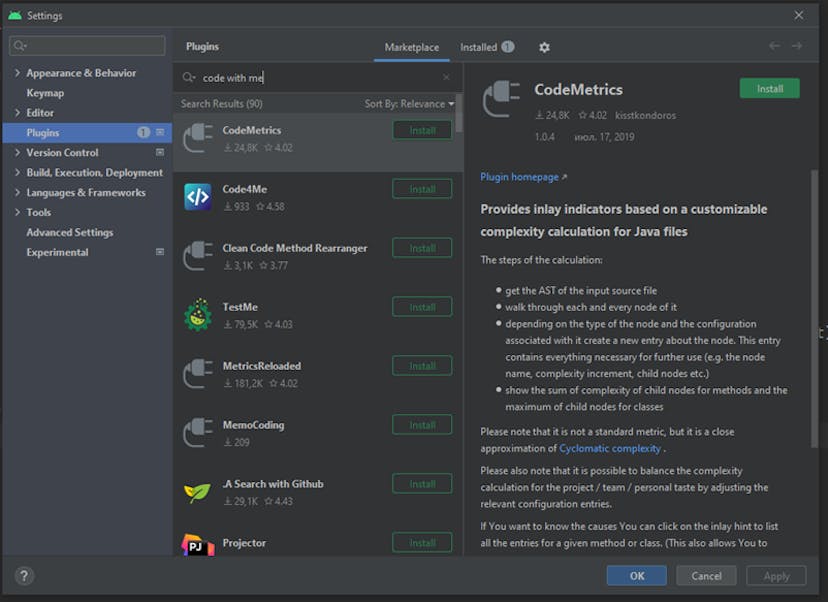The width and height of the screenshot is (828, 602).
Task: Open the help question mark icon
Action: (25, 575)
